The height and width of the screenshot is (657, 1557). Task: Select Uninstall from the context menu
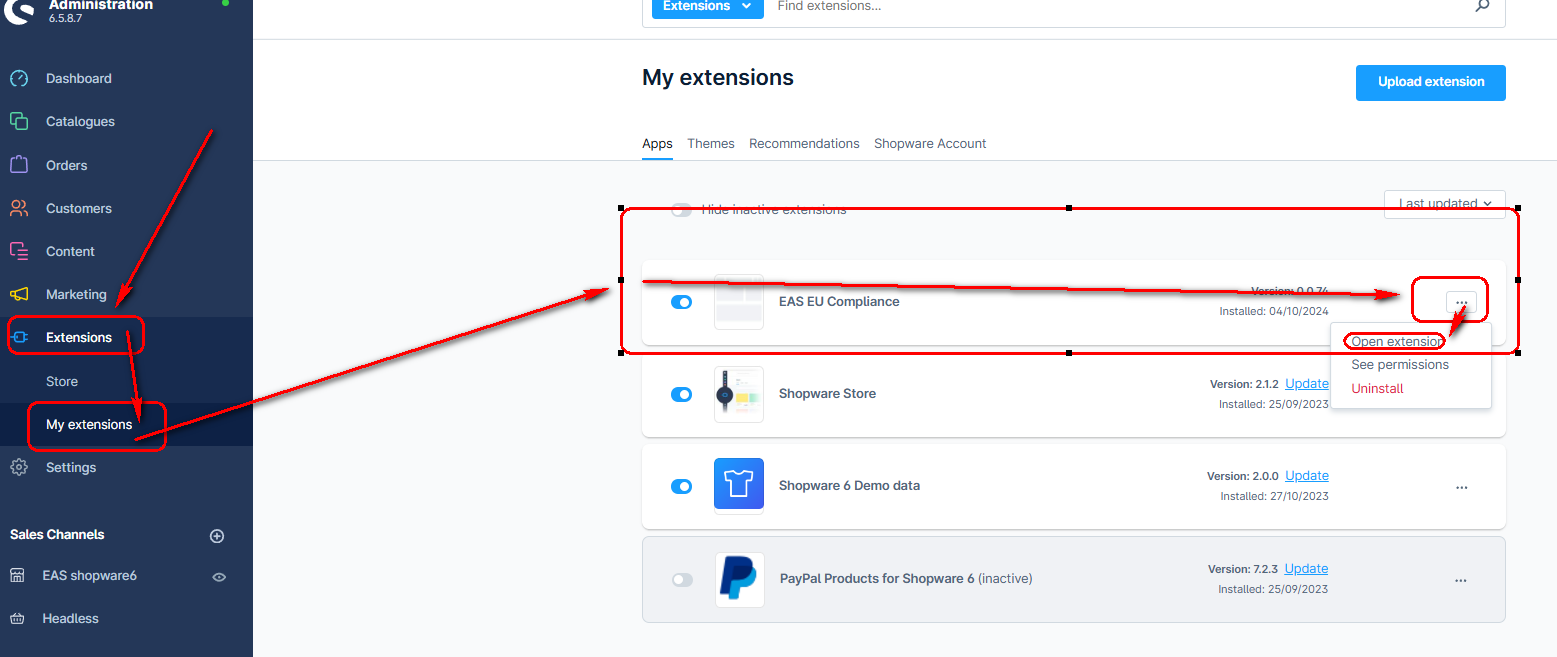(x=1377, y=388)
